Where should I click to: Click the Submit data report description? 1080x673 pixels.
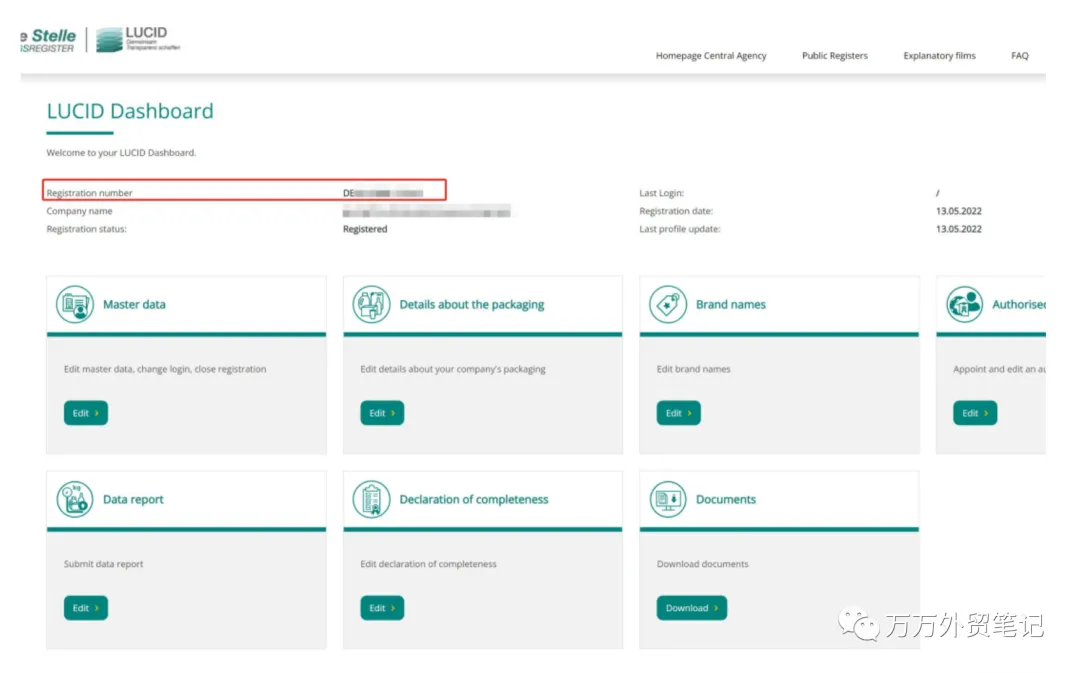[103, 564]
